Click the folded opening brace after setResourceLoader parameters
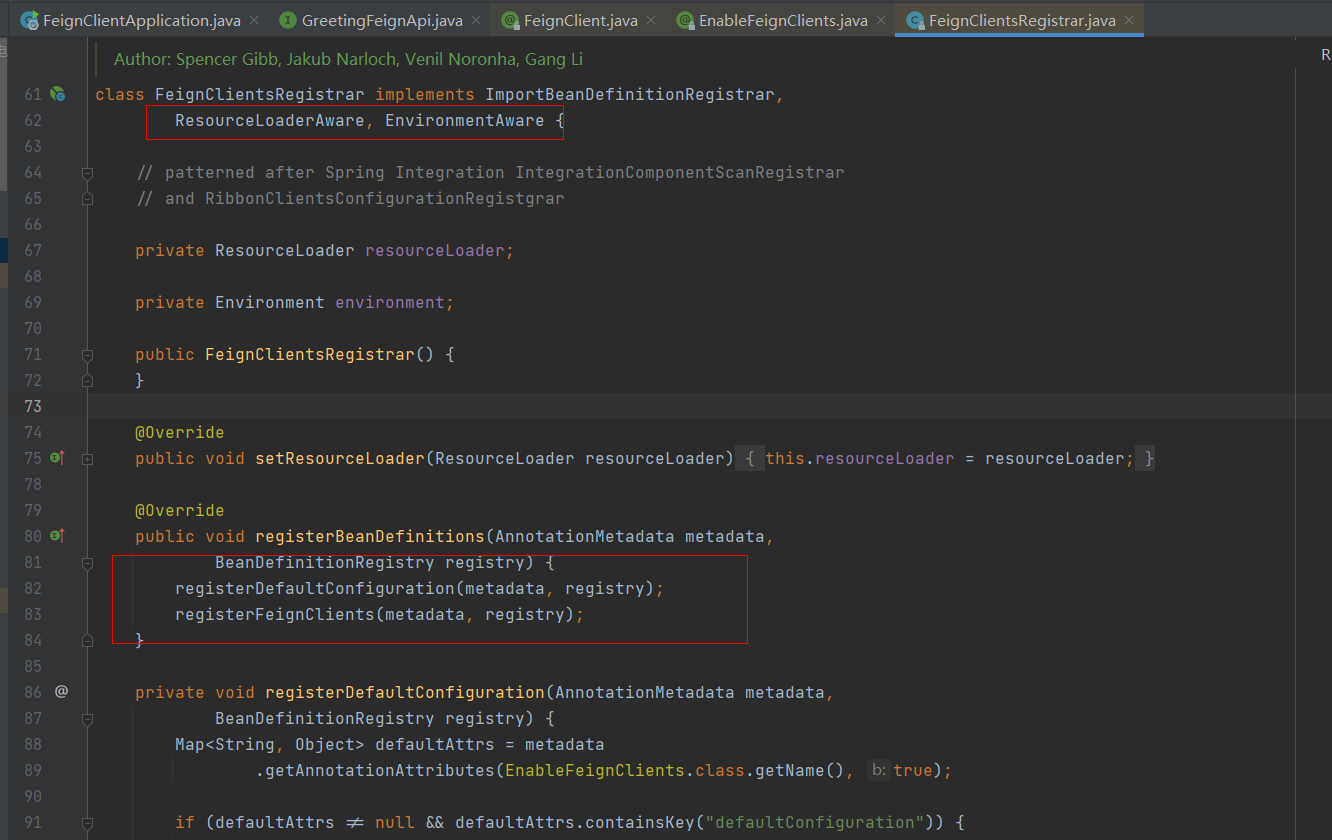 (750, 458)
